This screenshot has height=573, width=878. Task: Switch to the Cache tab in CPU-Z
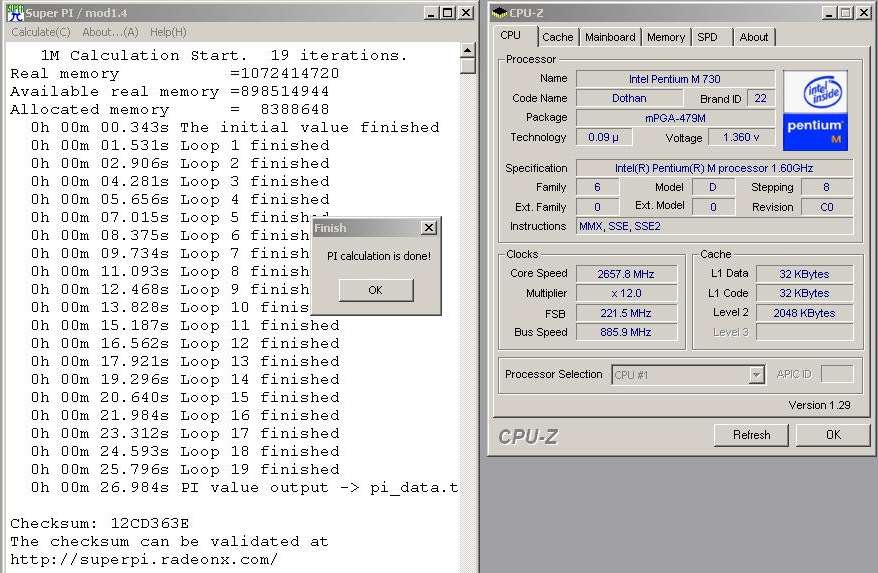pyautogui.click(x=558, y=37)
